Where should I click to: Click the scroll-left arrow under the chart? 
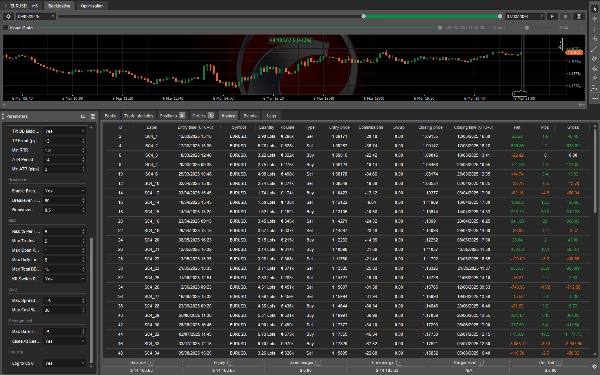point(4,104)
